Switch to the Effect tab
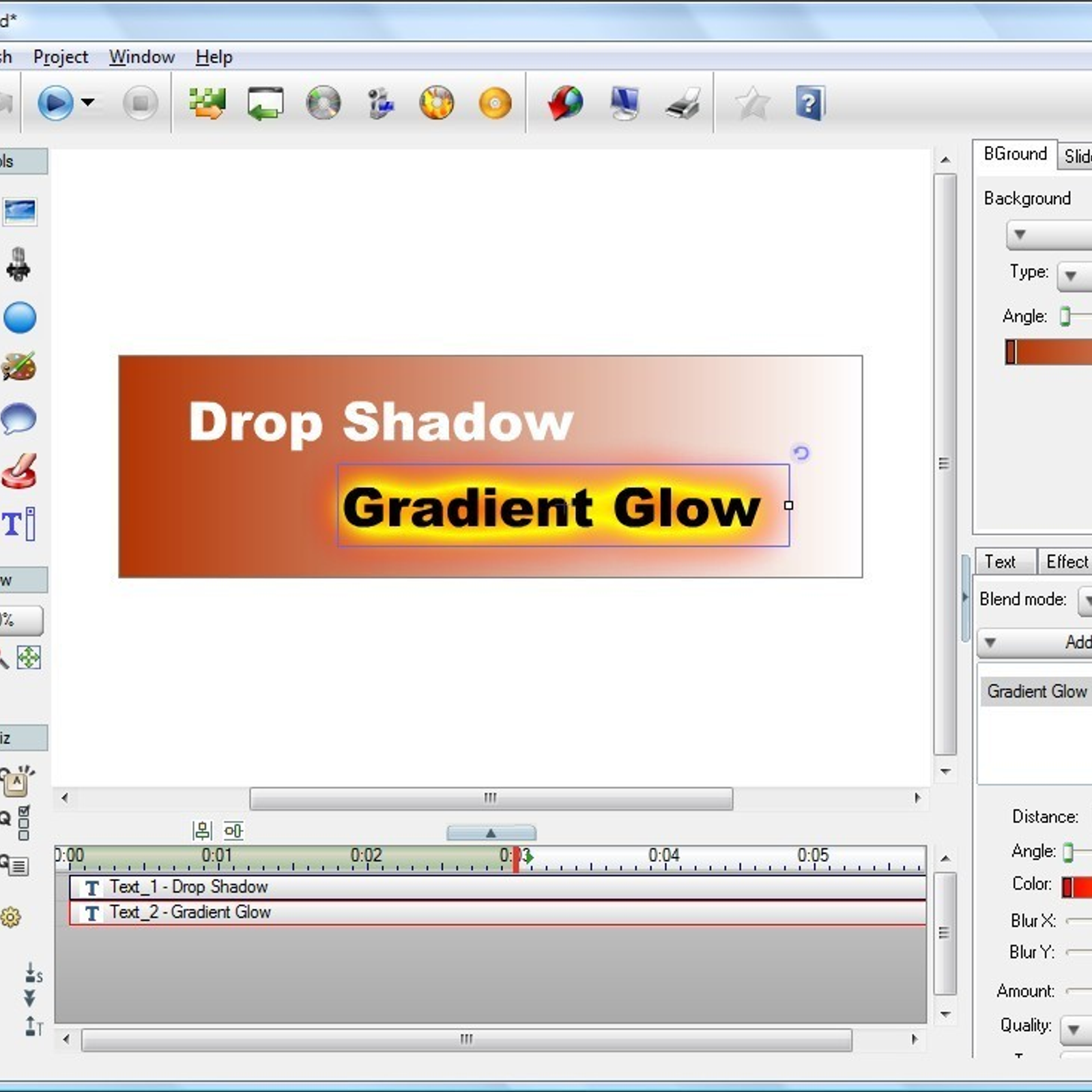 (x=1066, y=562)
